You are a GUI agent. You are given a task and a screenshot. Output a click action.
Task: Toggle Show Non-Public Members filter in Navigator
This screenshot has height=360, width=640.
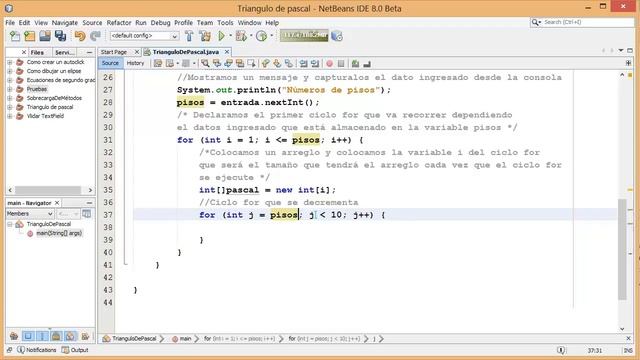click(x=56, y=336)
